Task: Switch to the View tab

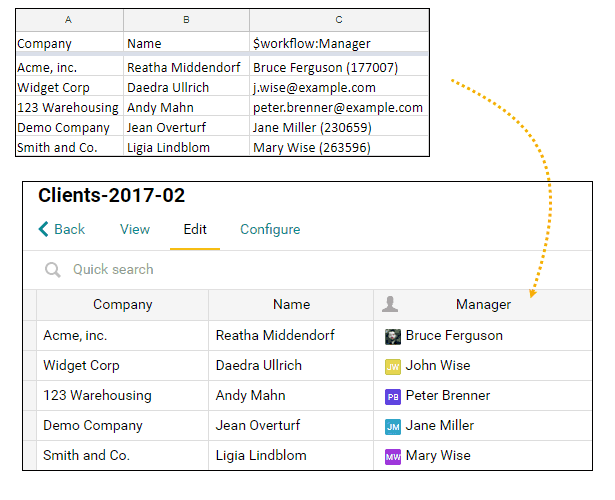Action: pyautogui.click(x=135, y=229)
